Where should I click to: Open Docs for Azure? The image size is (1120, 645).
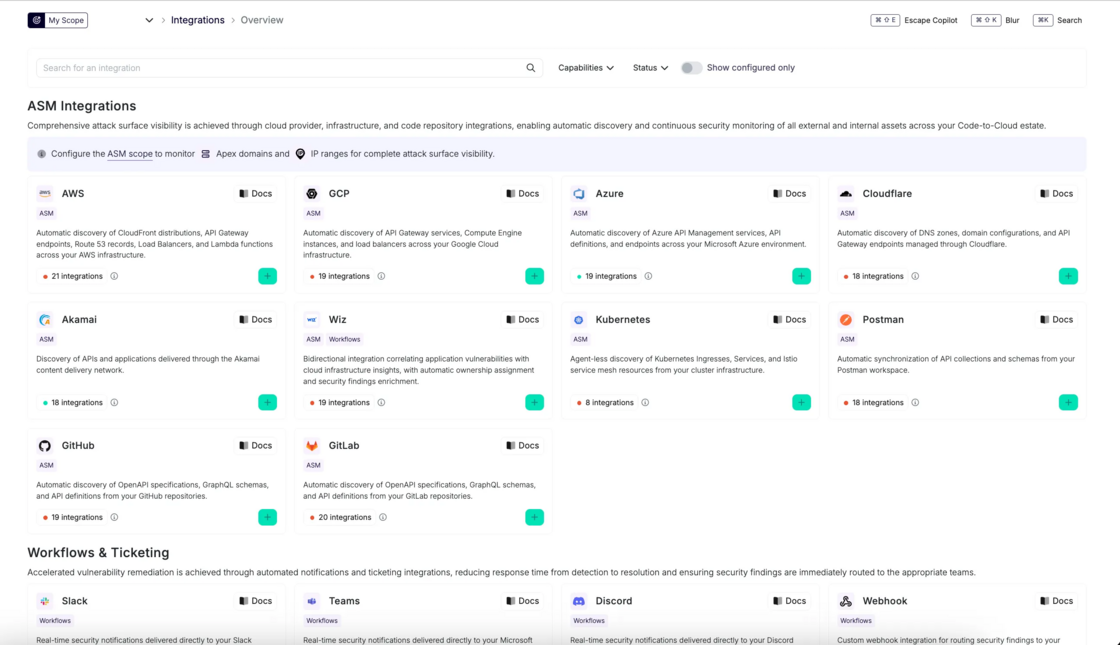(x=789, y=194)
